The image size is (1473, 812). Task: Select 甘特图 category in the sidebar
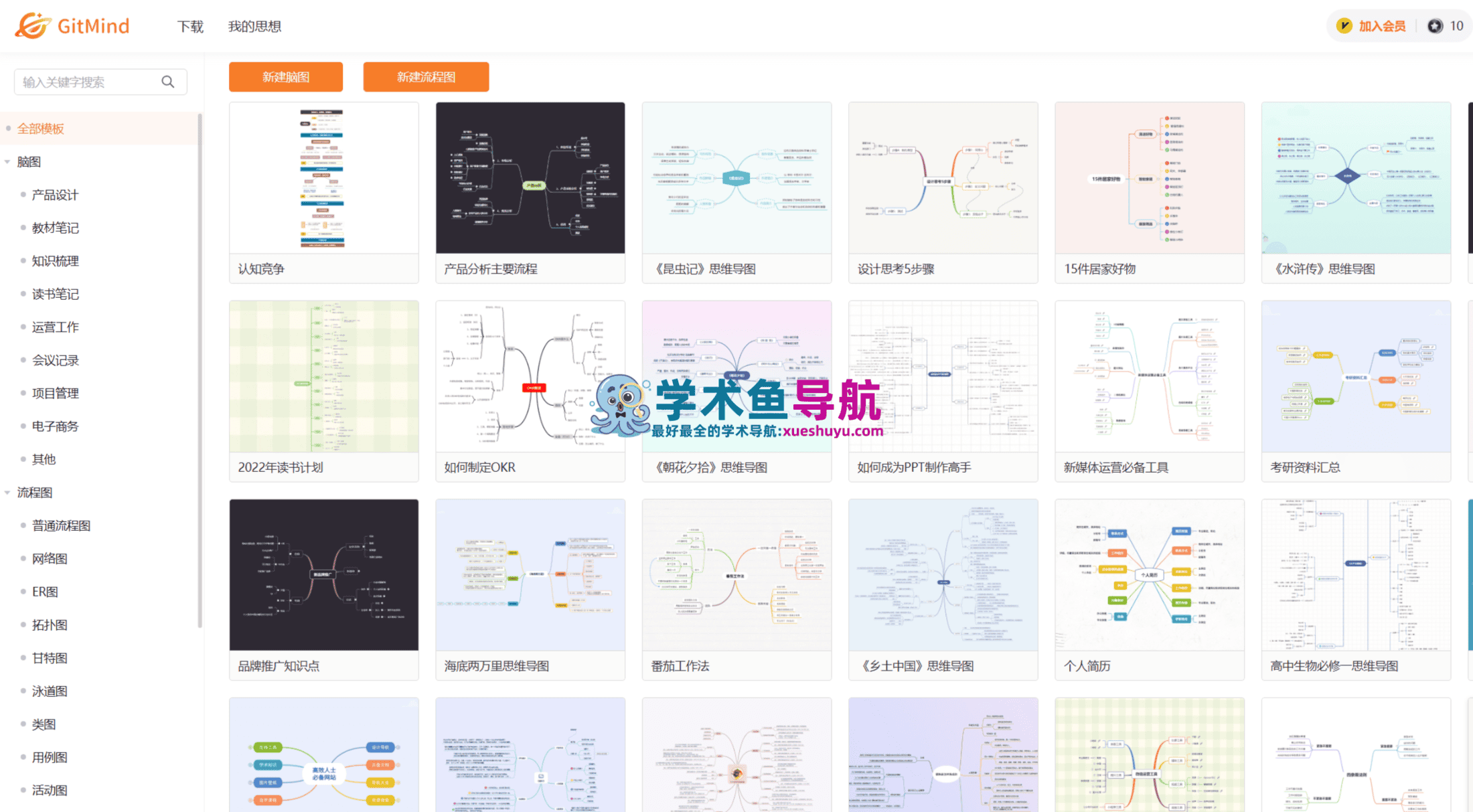50,658
